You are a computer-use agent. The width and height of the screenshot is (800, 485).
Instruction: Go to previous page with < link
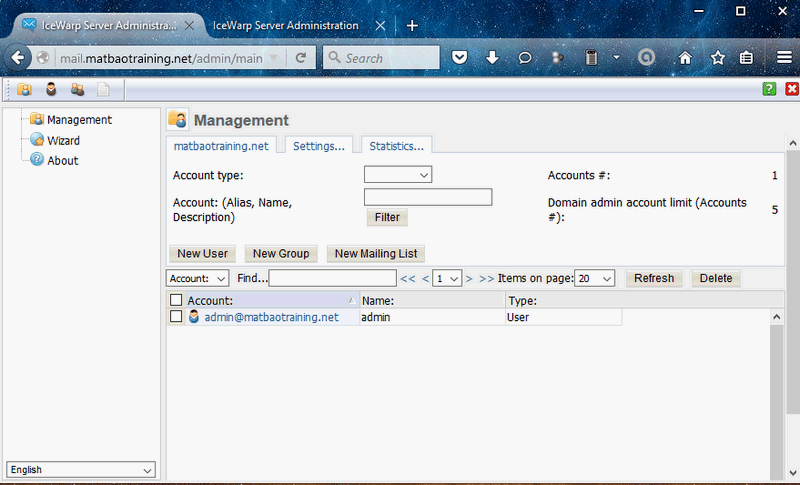coord(425,278)
